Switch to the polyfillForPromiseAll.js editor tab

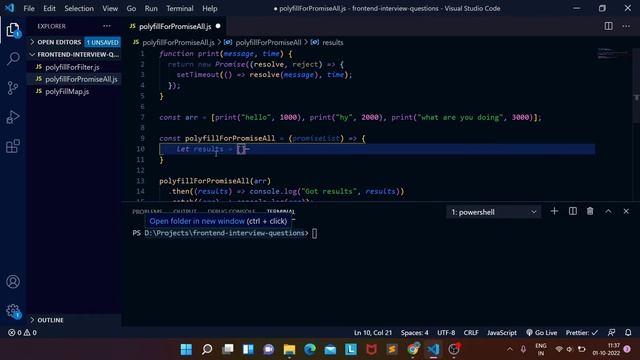175,26
